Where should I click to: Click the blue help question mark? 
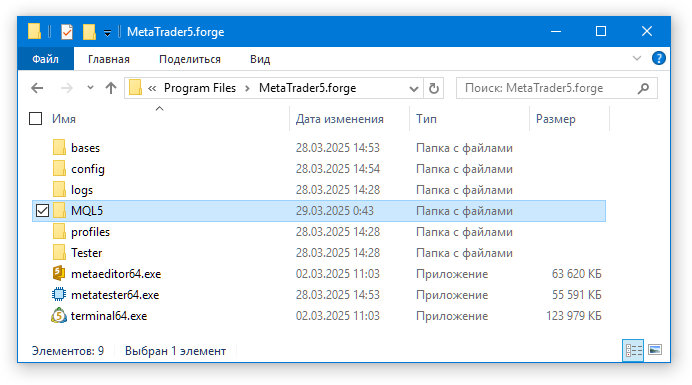[658, 58]
